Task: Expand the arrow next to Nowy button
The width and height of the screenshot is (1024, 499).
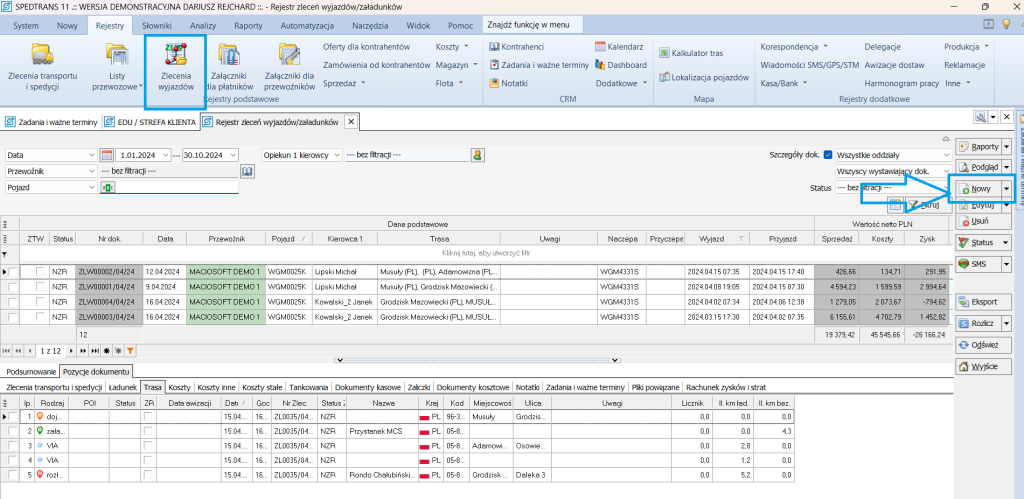Action: [x=1007, y=189]
